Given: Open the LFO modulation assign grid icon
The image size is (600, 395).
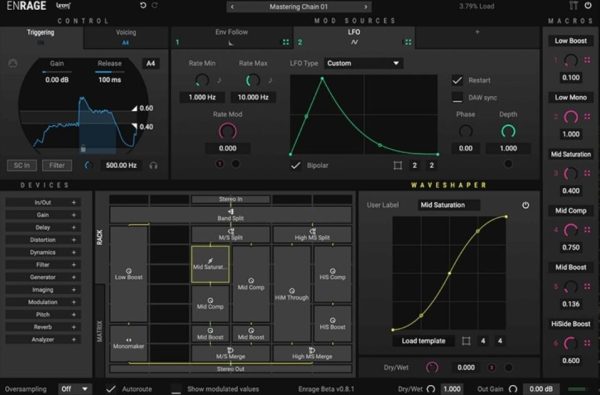Looking at the screenshot, I should 408,42.
